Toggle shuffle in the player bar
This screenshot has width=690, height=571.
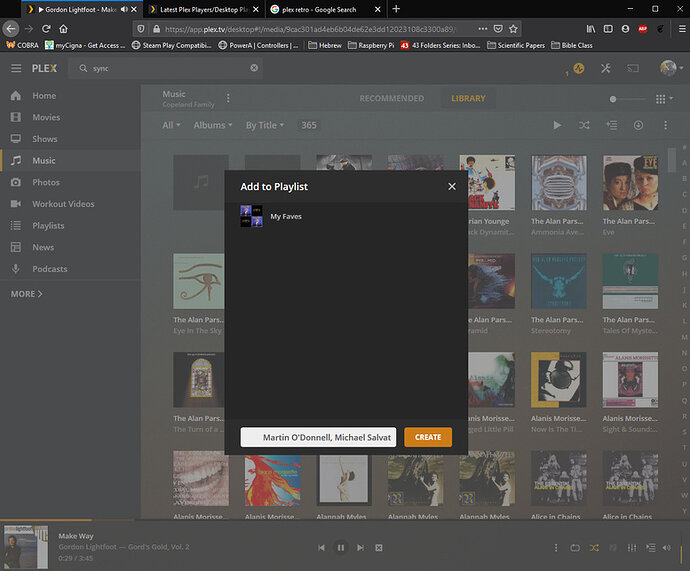click(594, 548)
